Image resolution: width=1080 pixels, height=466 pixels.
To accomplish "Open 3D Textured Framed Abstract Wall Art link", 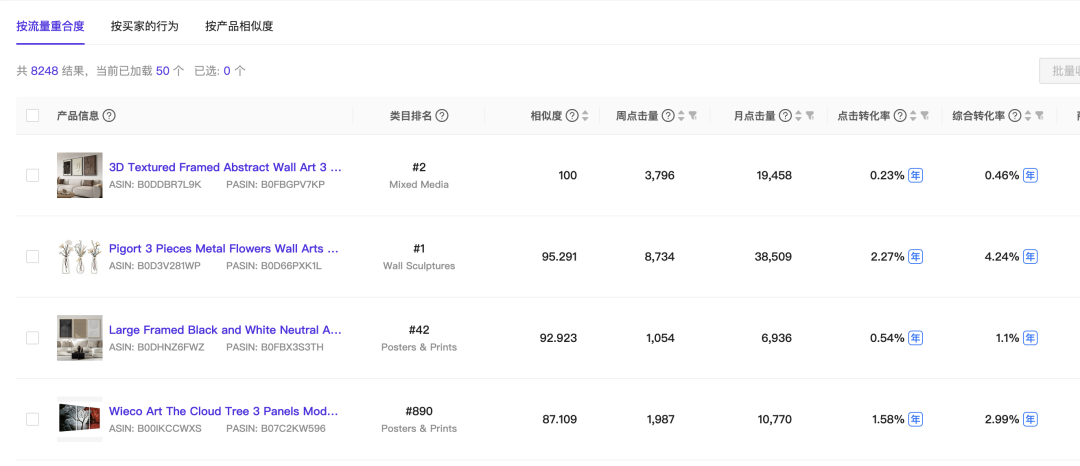I will point(225,167).
